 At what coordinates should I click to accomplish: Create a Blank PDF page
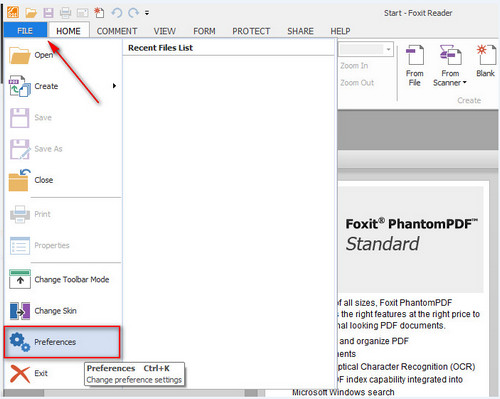pyautogui.click(x=486, y=61)
